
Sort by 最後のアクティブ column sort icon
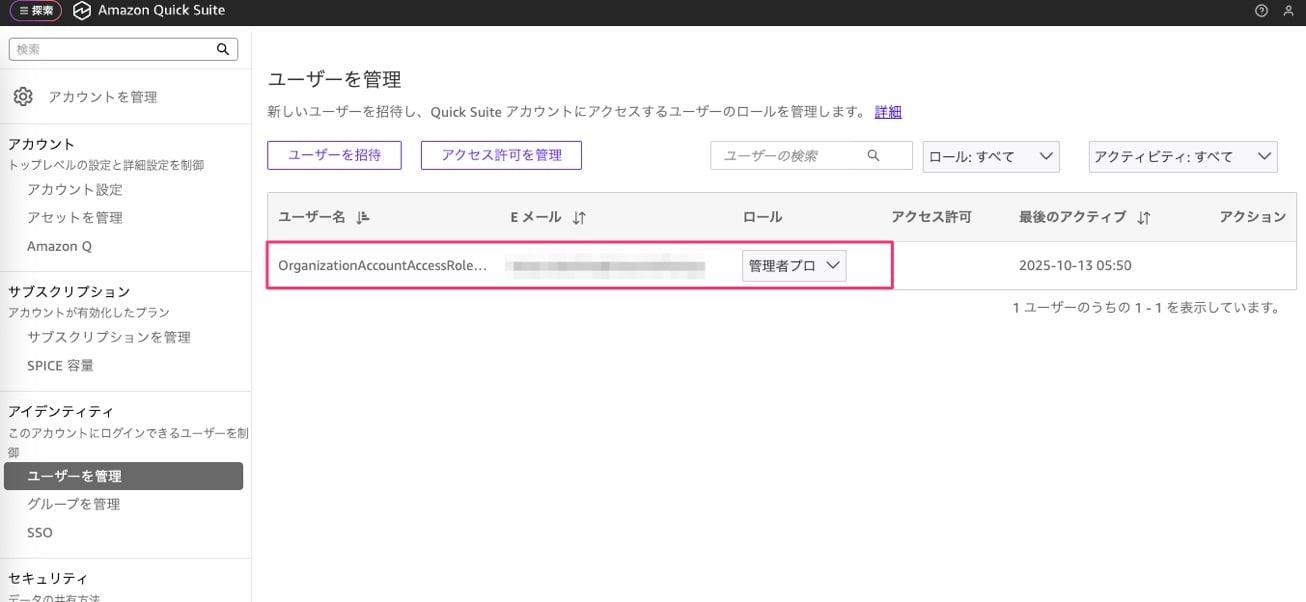coord(1144,217)
